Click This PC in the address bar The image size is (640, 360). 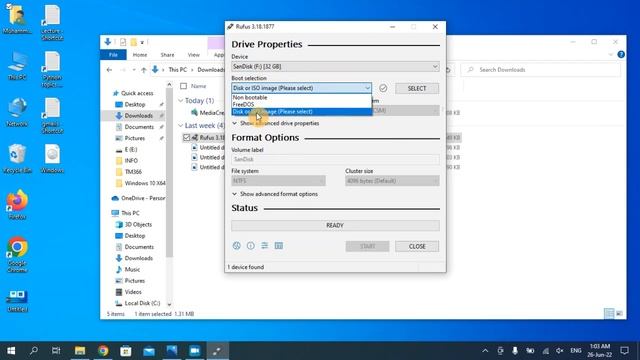[x=178, y=70]
